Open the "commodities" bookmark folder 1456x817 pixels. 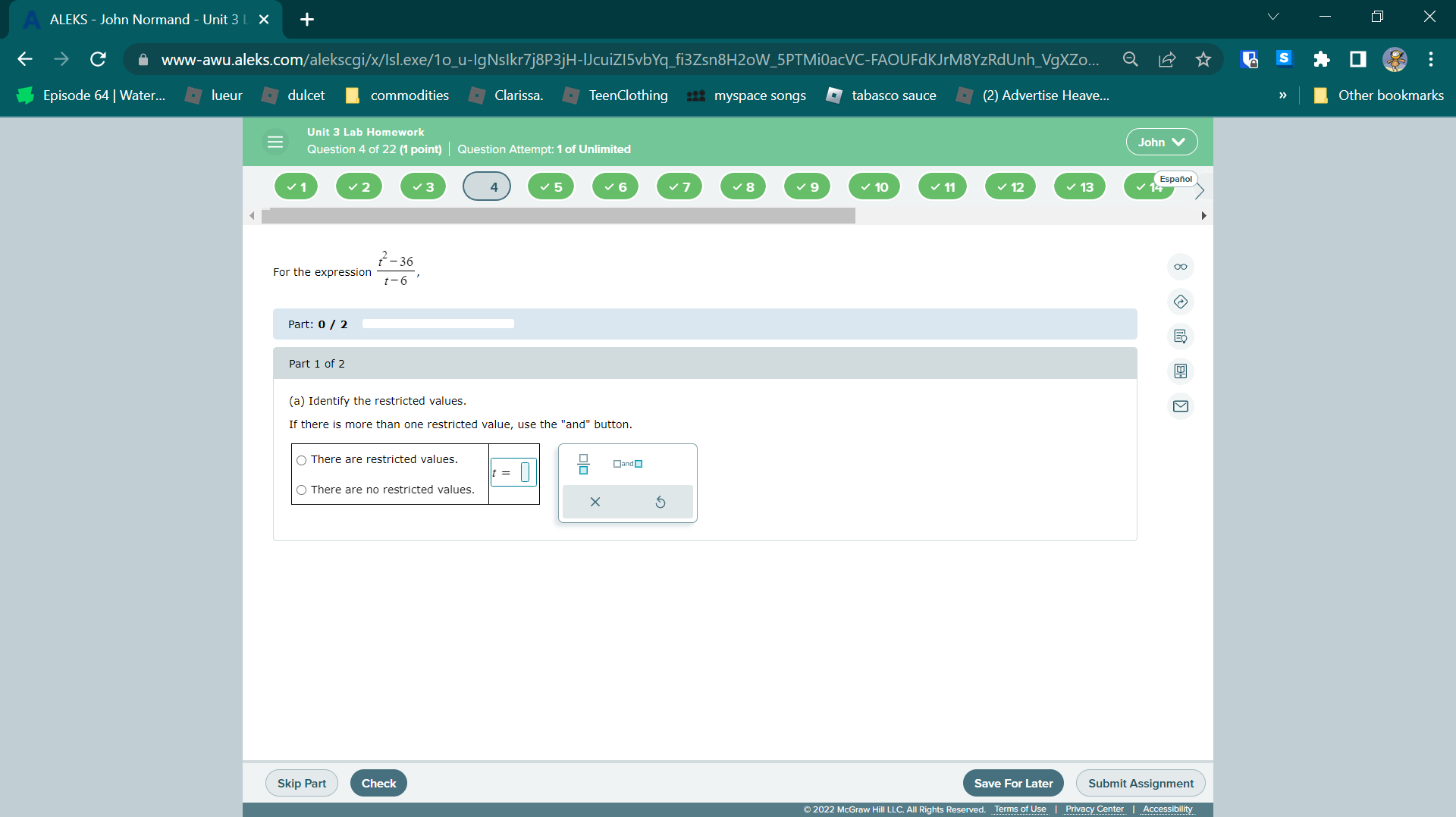click(397, 95)
